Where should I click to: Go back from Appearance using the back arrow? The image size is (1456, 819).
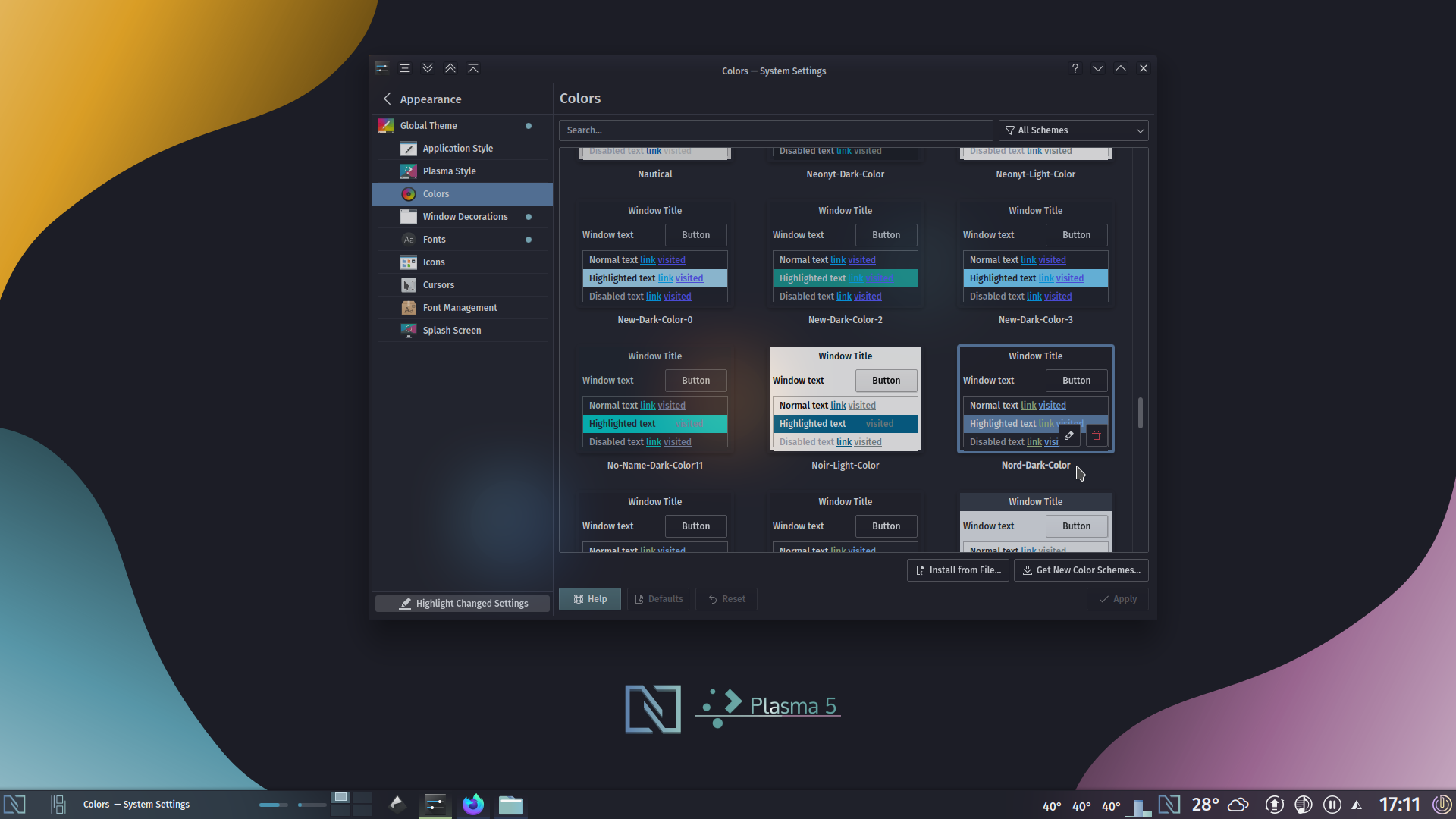388,99
